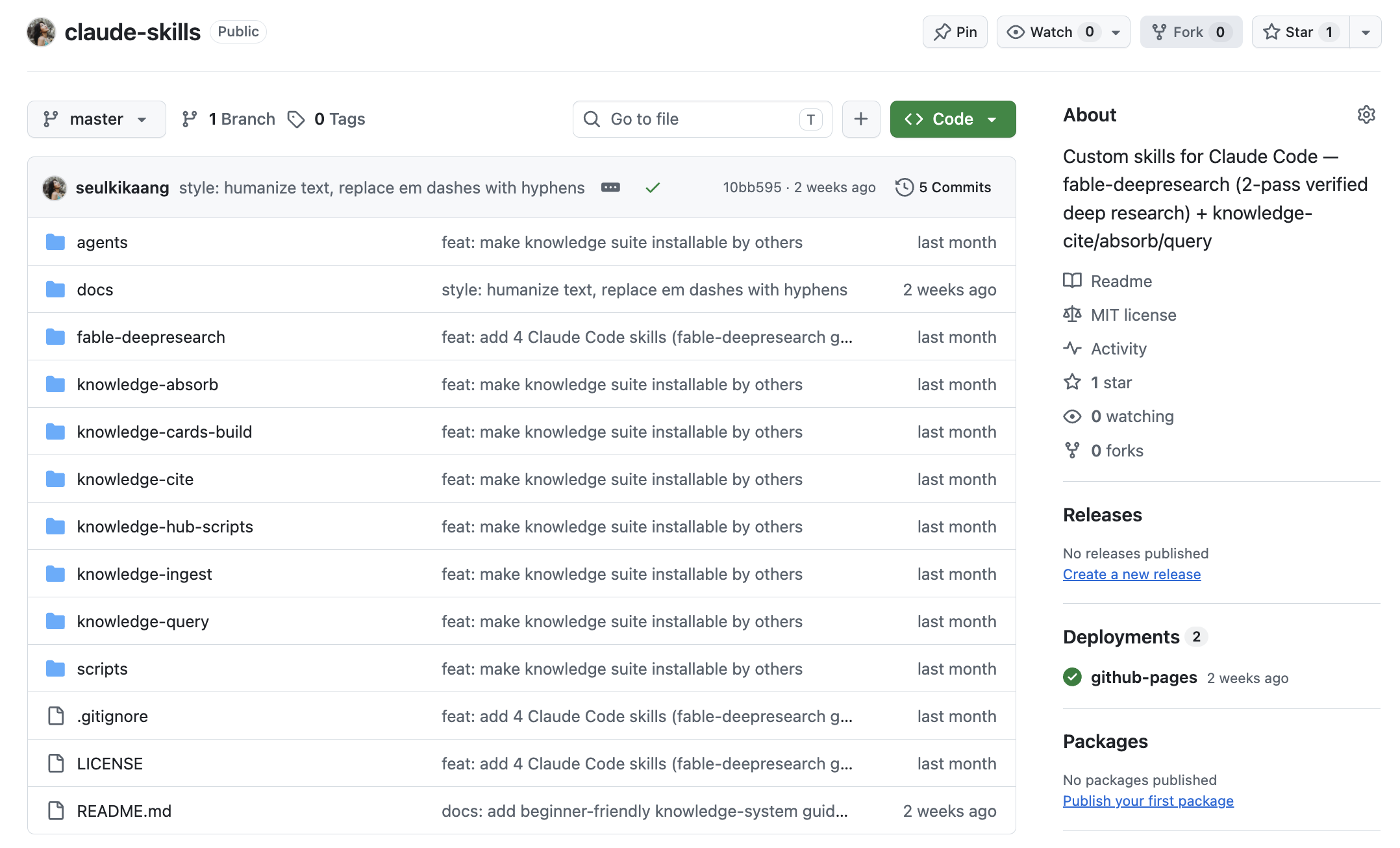Image resolution: width=1400 pixels, height=848 pixels.
Task: Click the commit author avatar in commit bar
Action: [55, 188]
